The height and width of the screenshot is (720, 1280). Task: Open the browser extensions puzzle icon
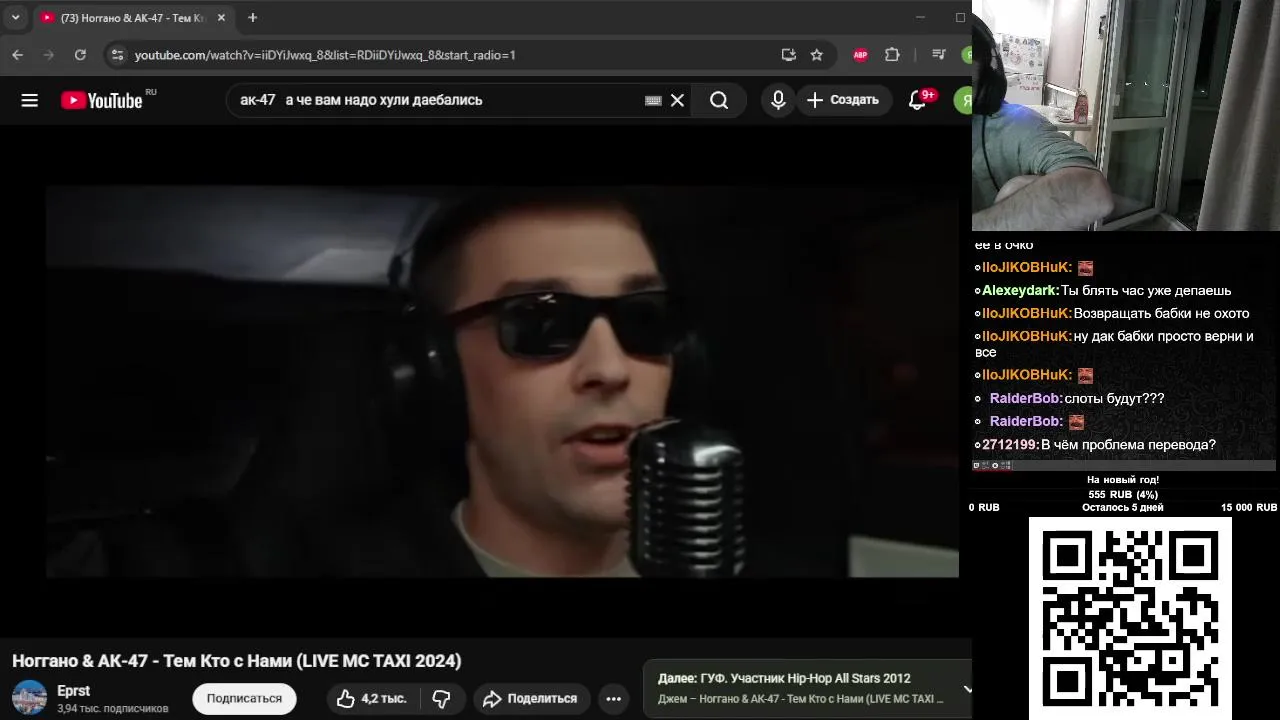[x=892, y=55]
